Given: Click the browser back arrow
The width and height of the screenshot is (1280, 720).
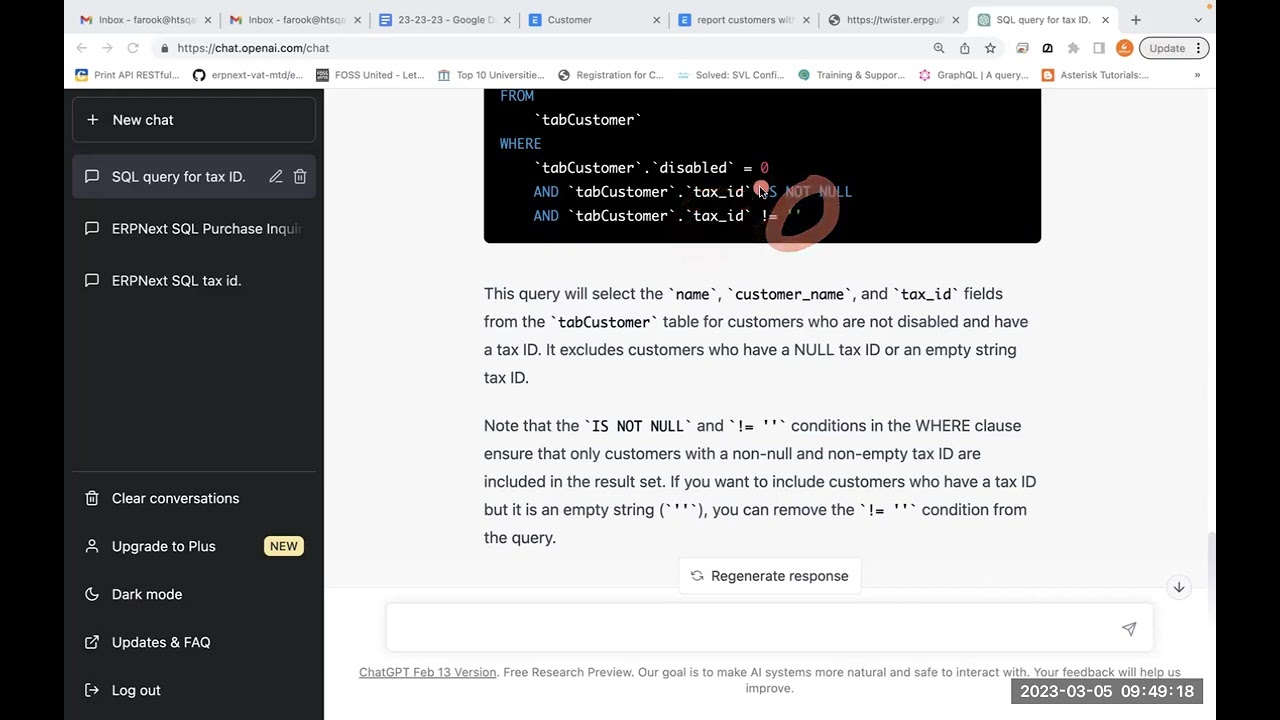Looking at the screenshot, I should coord(82,48).
